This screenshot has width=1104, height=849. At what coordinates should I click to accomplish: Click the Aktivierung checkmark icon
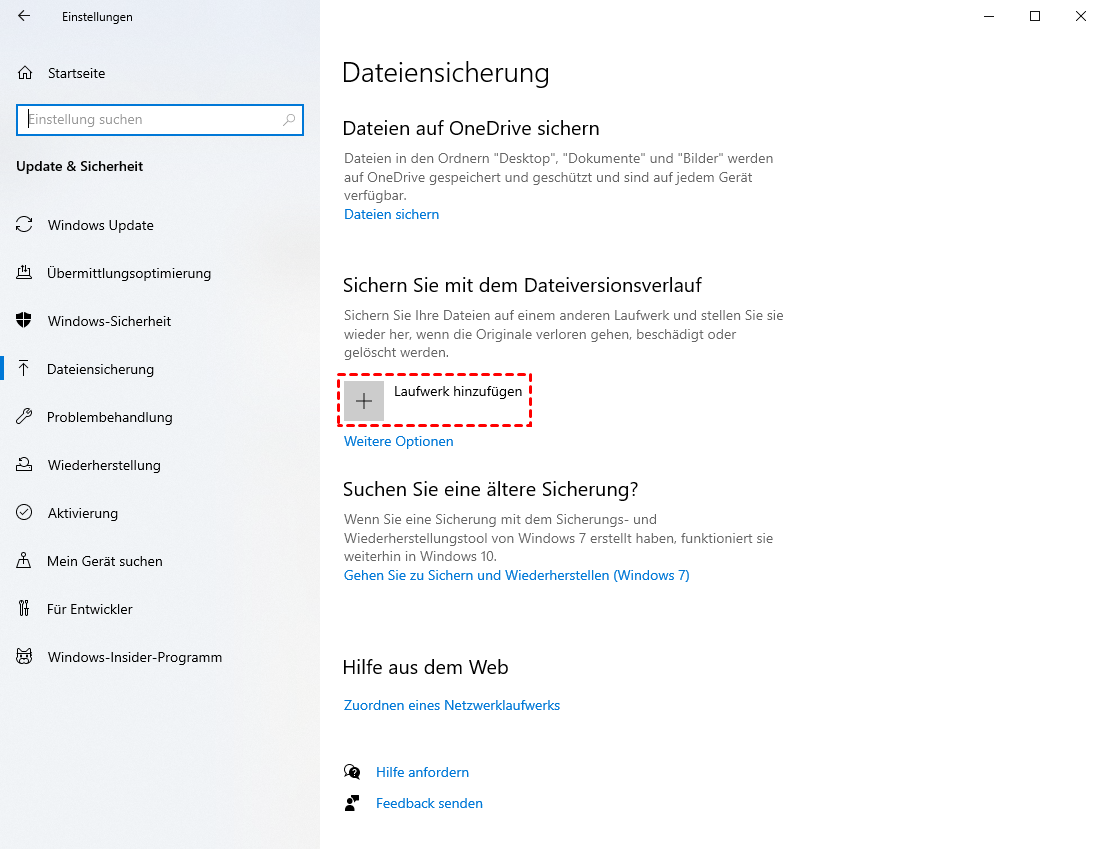[25, 513]
